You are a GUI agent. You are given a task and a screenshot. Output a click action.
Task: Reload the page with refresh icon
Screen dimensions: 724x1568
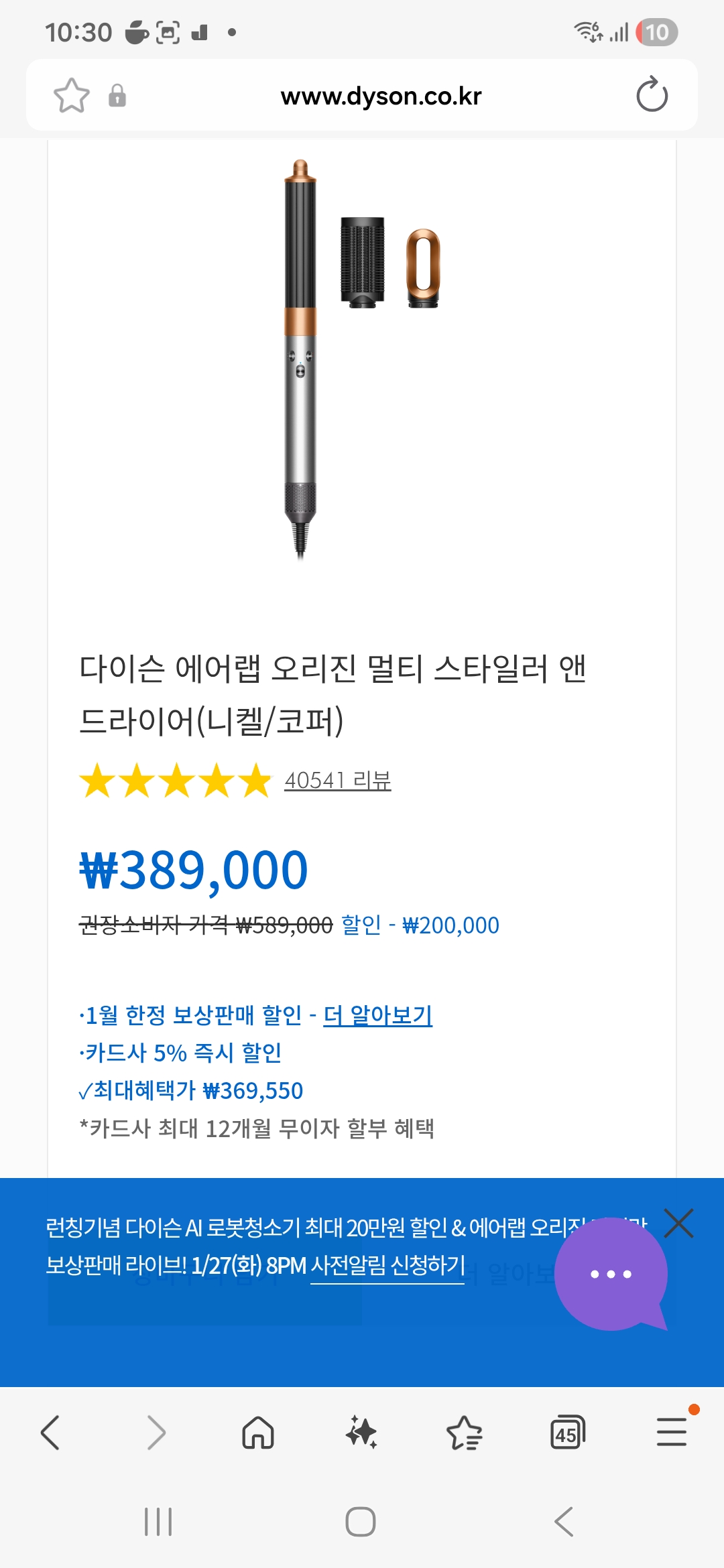pyautogui.click(x=652, y=95)
